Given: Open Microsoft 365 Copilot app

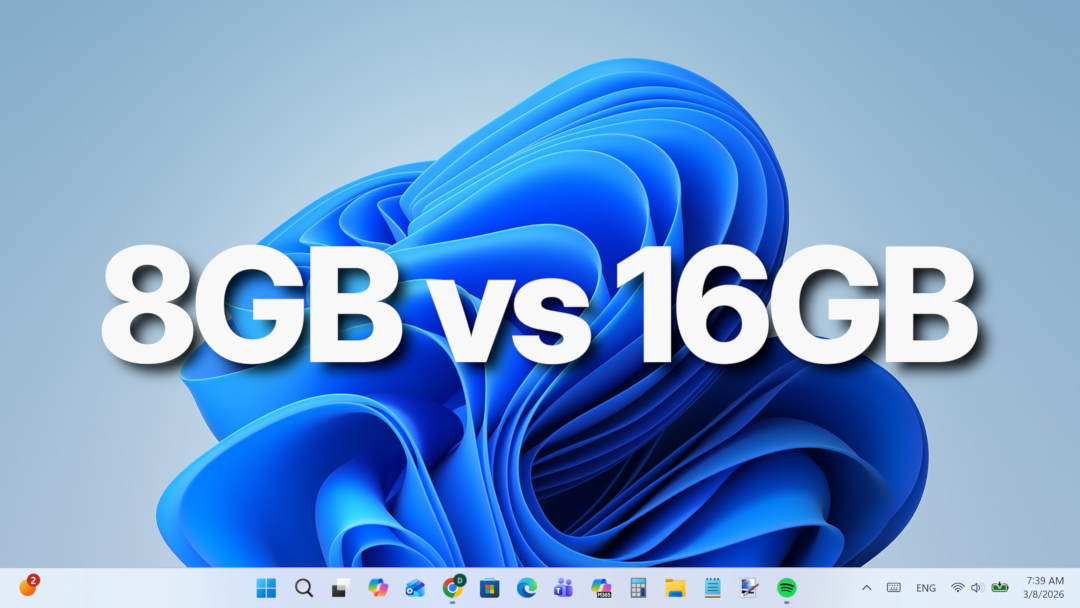Looking at the screenshot, I should (x=601, y=588).
